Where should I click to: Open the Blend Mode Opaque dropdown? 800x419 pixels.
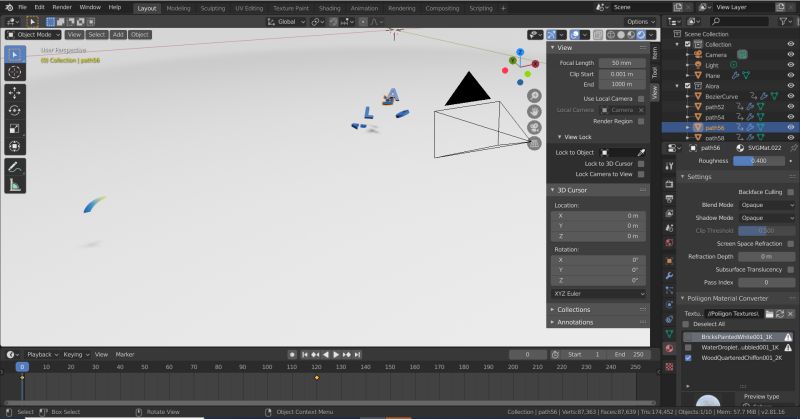pyautogui.click(x=767, y=205)
